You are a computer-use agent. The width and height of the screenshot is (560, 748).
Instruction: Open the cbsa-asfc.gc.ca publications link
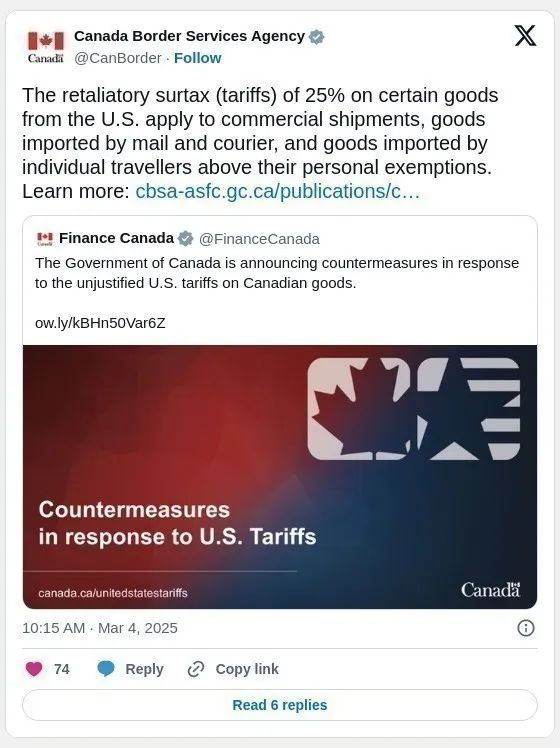[x=278, y=191]
